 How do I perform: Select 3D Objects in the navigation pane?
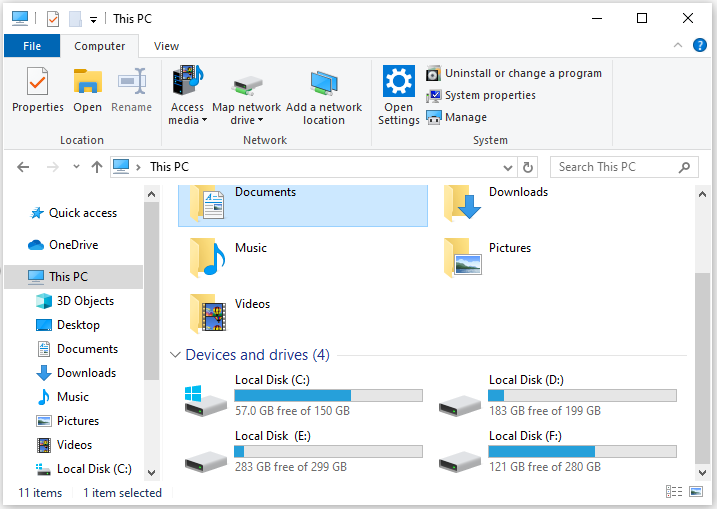point(74,301)
